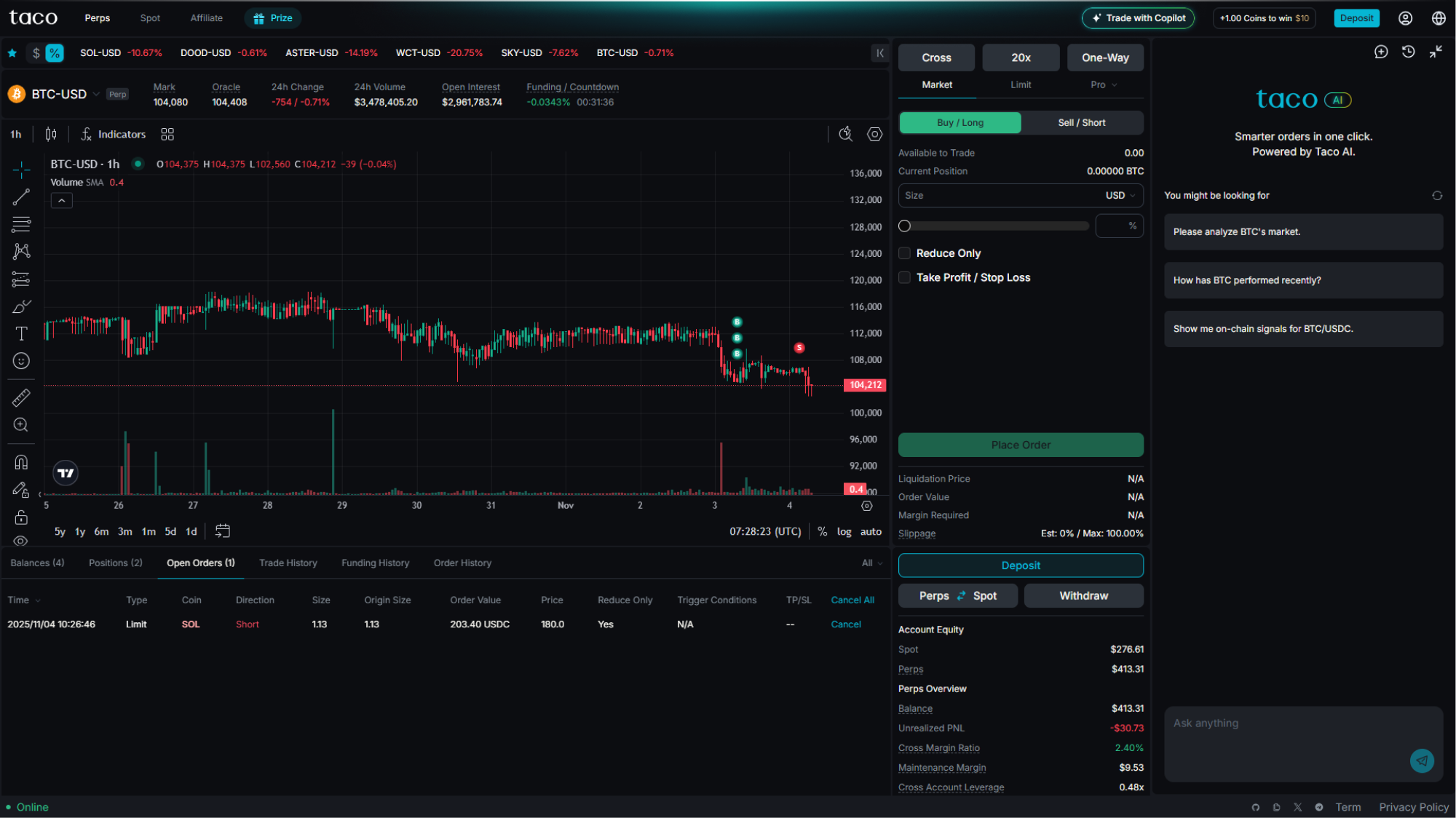Enable Take Profit / Stop Loss
Screen dimensions: 1456x818
point(904,277)
